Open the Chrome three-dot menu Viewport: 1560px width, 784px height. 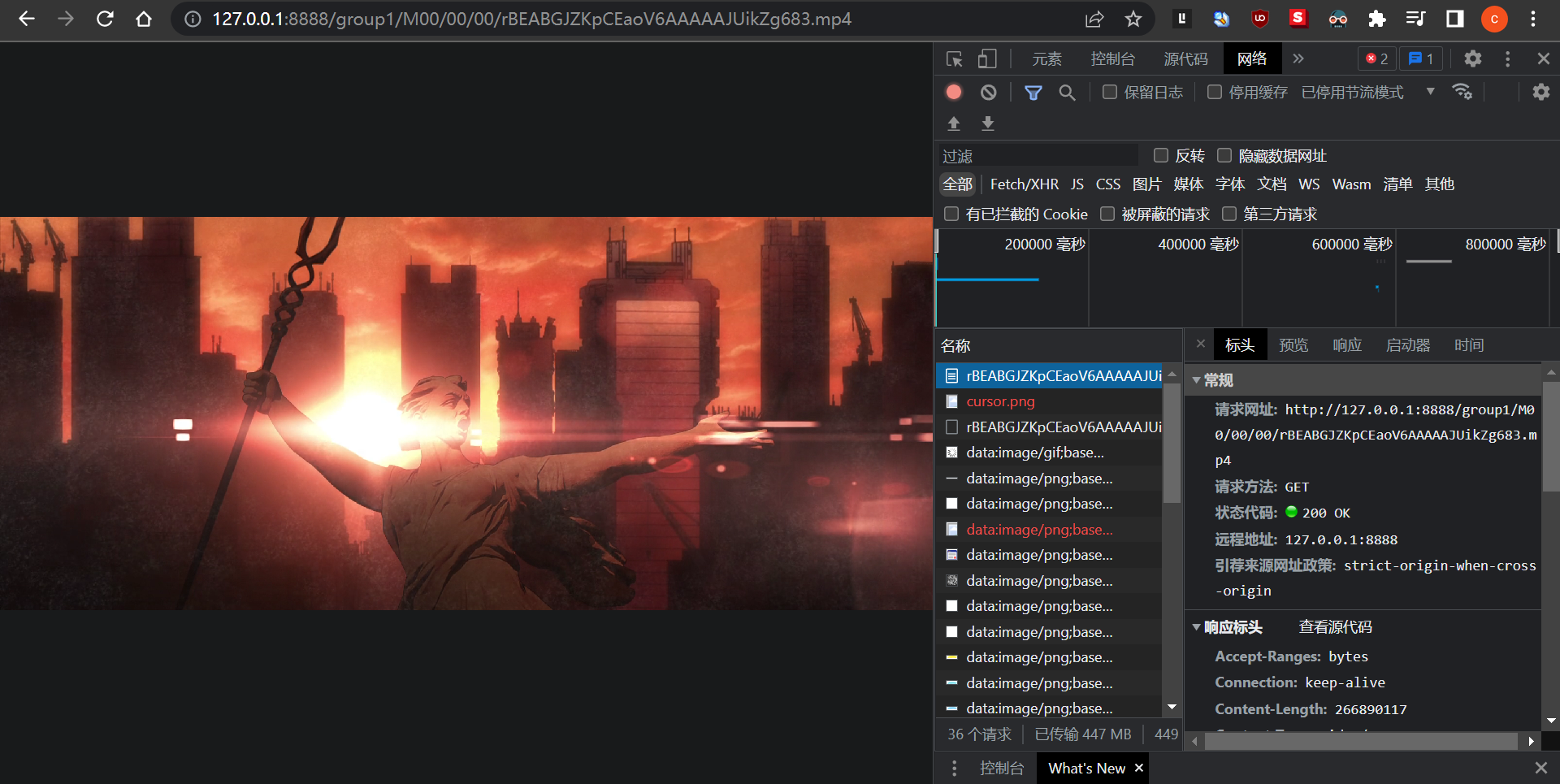(1533, 19)
